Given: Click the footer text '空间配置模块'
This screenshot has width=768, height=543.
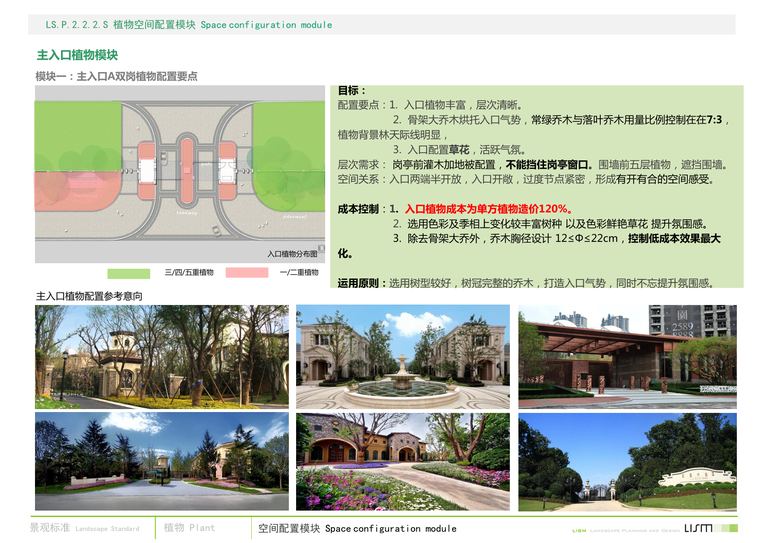Looking at the screenshot, I should (x=289, y=529).
